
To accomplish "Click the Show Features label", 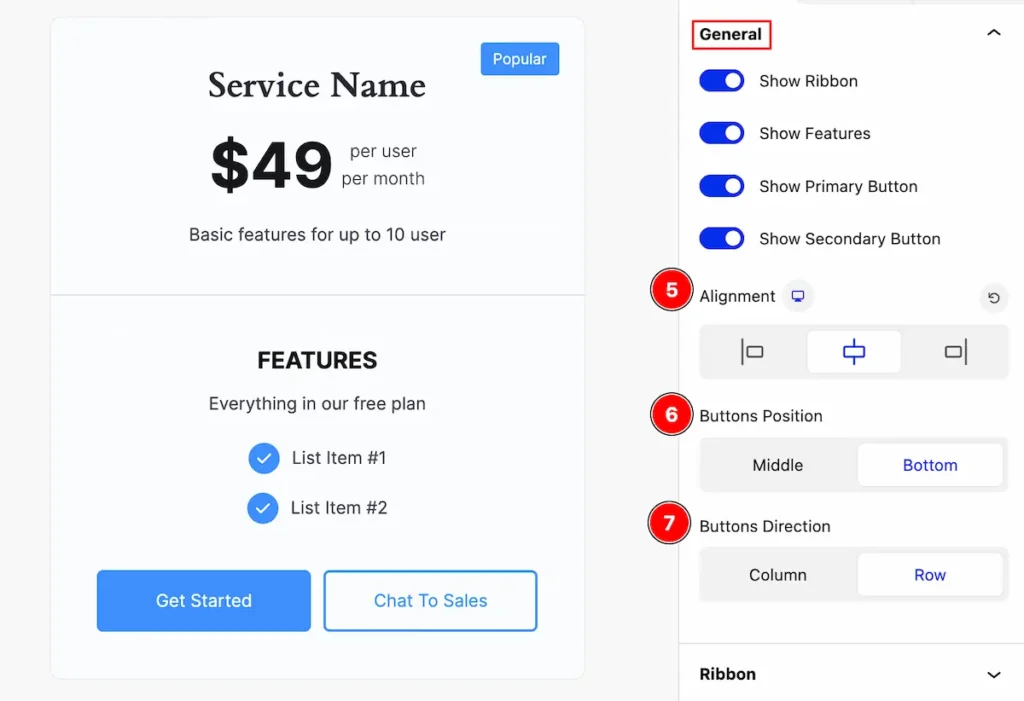I will tap(815, 133).
